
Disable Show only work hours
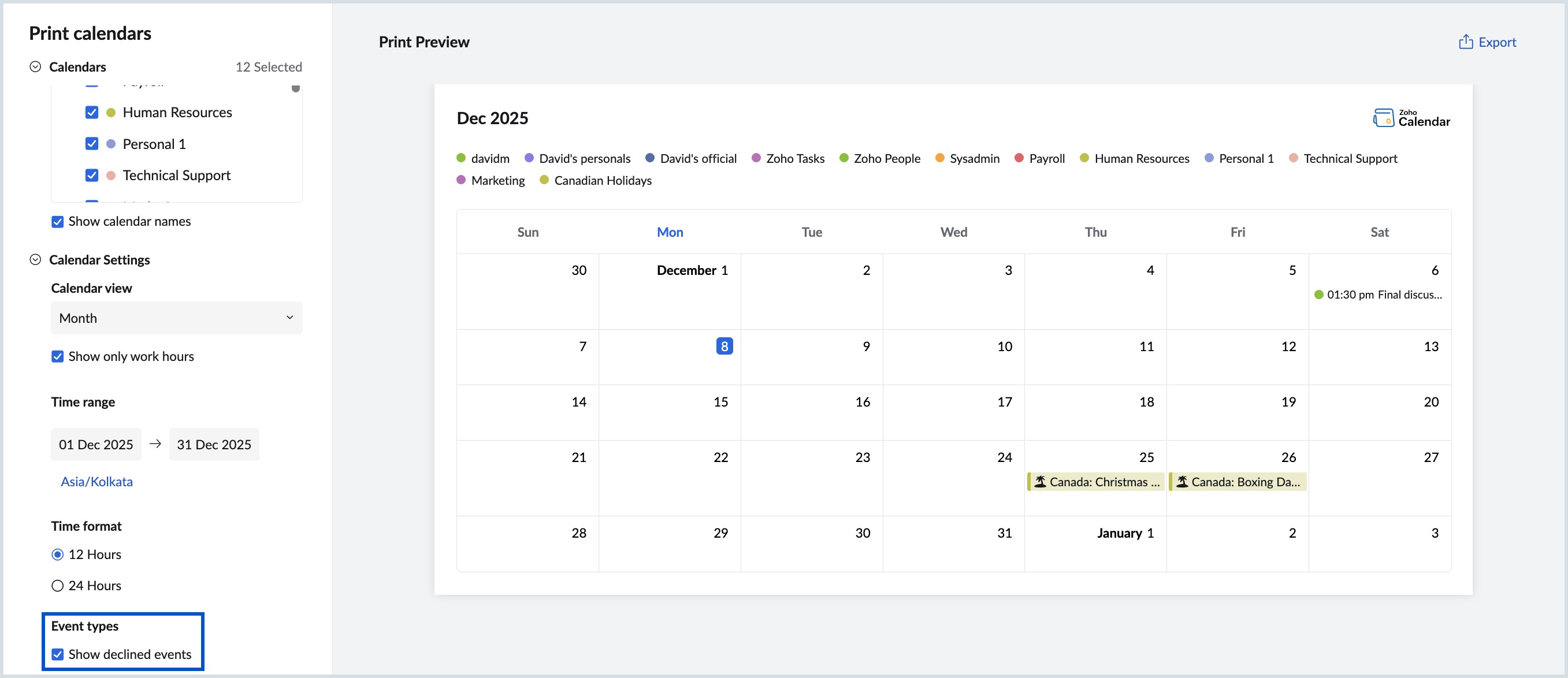point(57,356)
